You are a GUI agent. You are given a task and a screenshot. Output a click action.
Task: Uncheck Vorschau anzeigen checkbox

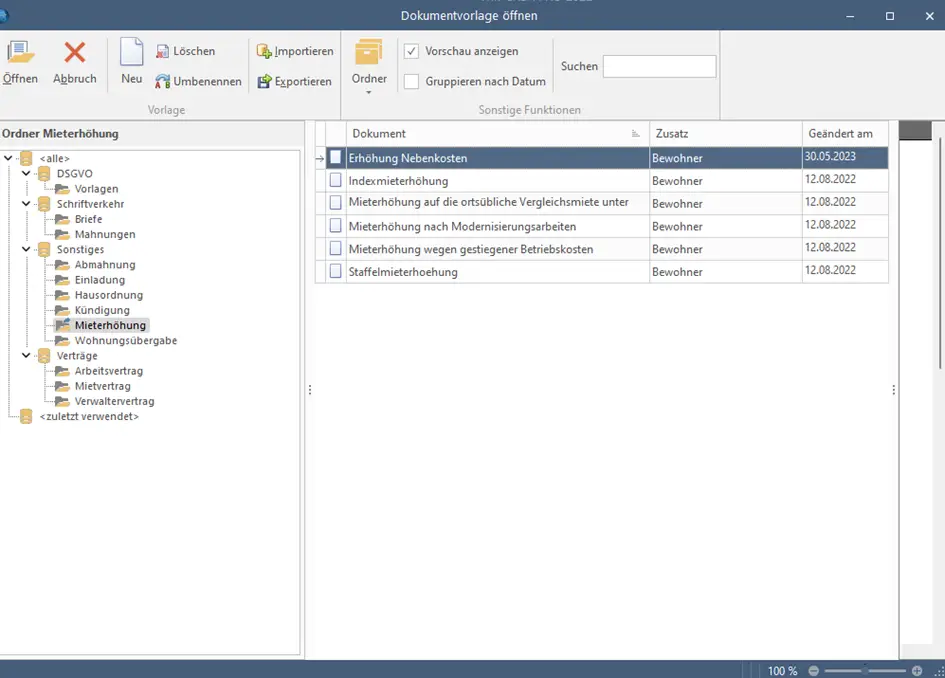411,51
